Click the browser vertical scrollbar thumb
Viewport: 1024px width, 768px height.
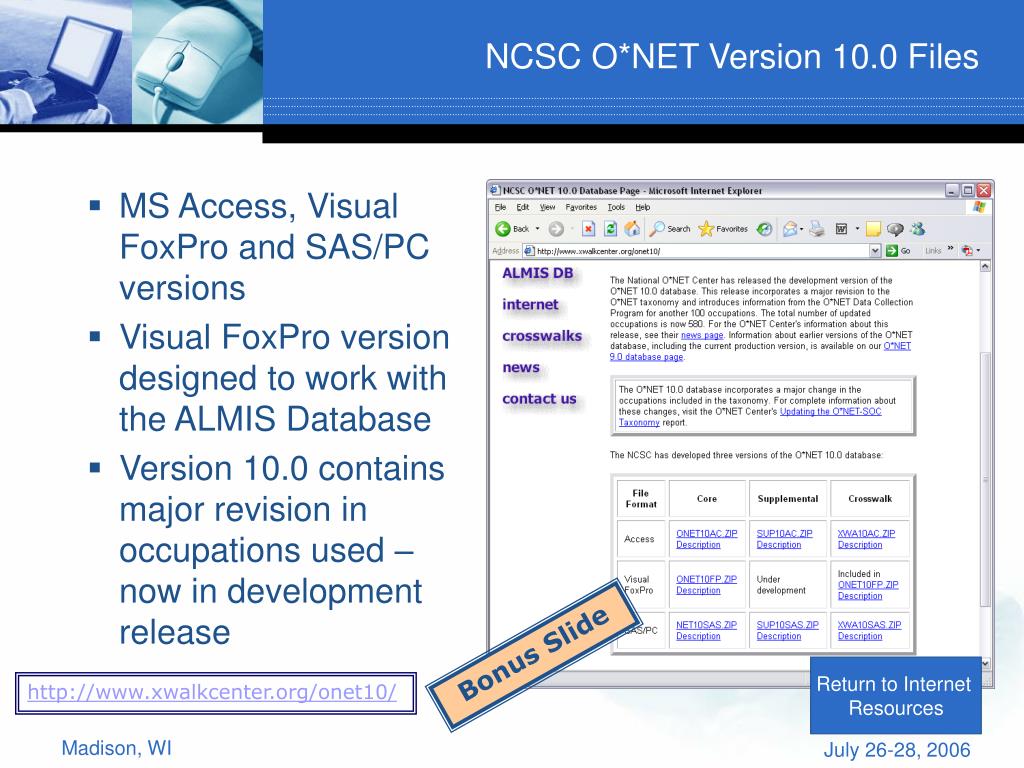pyautogui.click(x=985, y=480)
